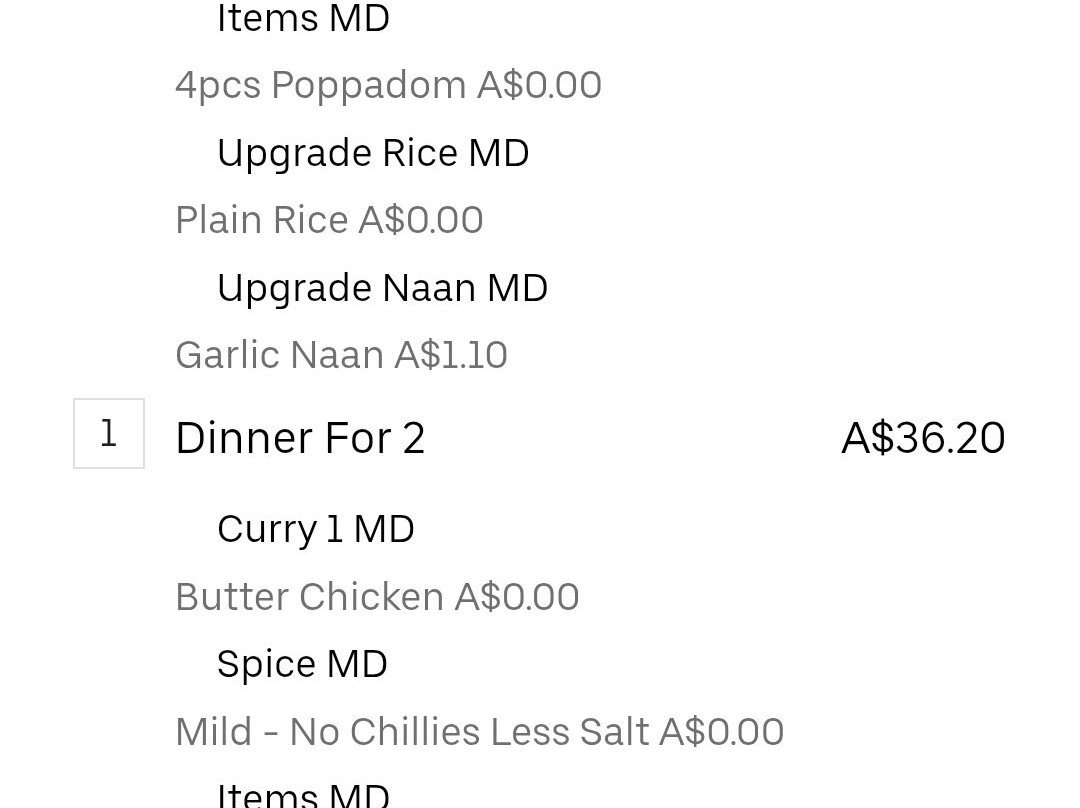Select Mild - No Chillies Less Salt

point(412,732)
